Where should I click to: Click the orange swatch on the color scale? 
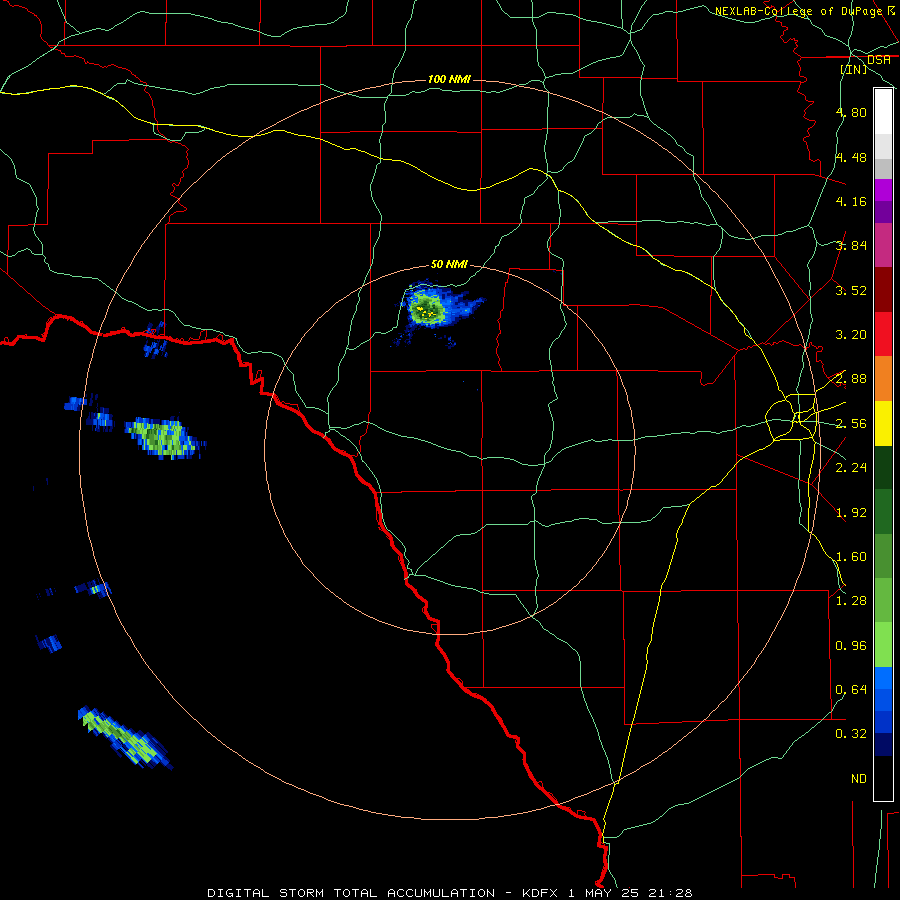tap(883, 379)
